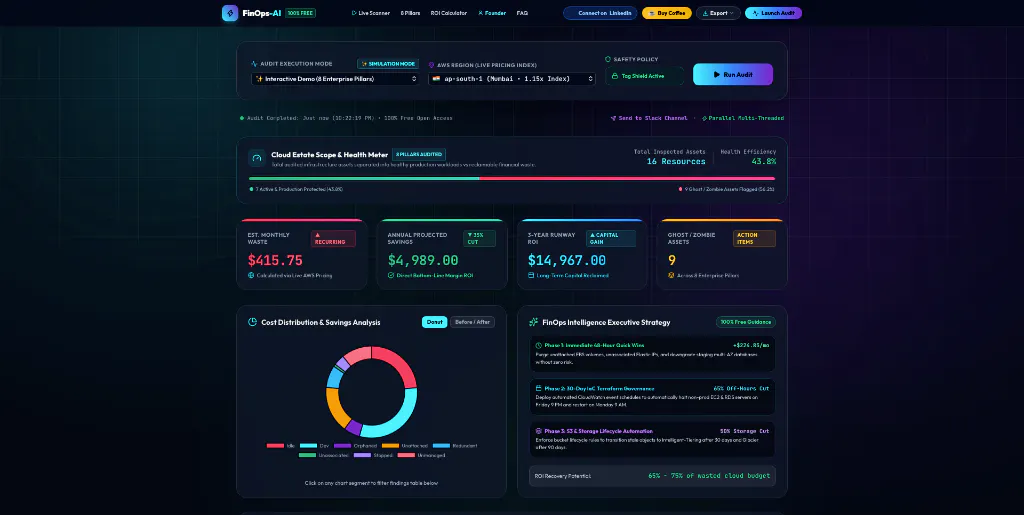
Task: Click the Cost Distribution pie chart icon
Action: pos(252,322)
